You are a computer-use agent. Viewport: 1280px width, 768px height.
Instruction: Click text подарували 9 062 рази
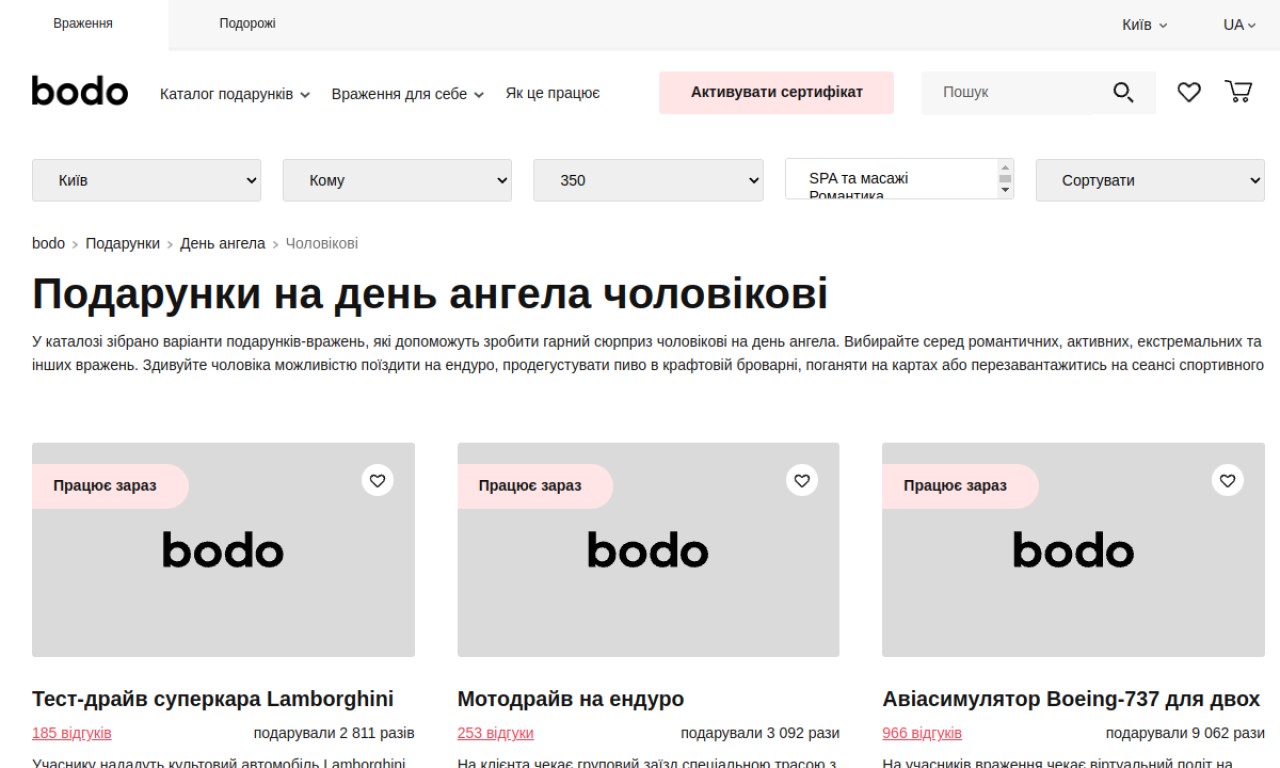tap(1185, 733)
